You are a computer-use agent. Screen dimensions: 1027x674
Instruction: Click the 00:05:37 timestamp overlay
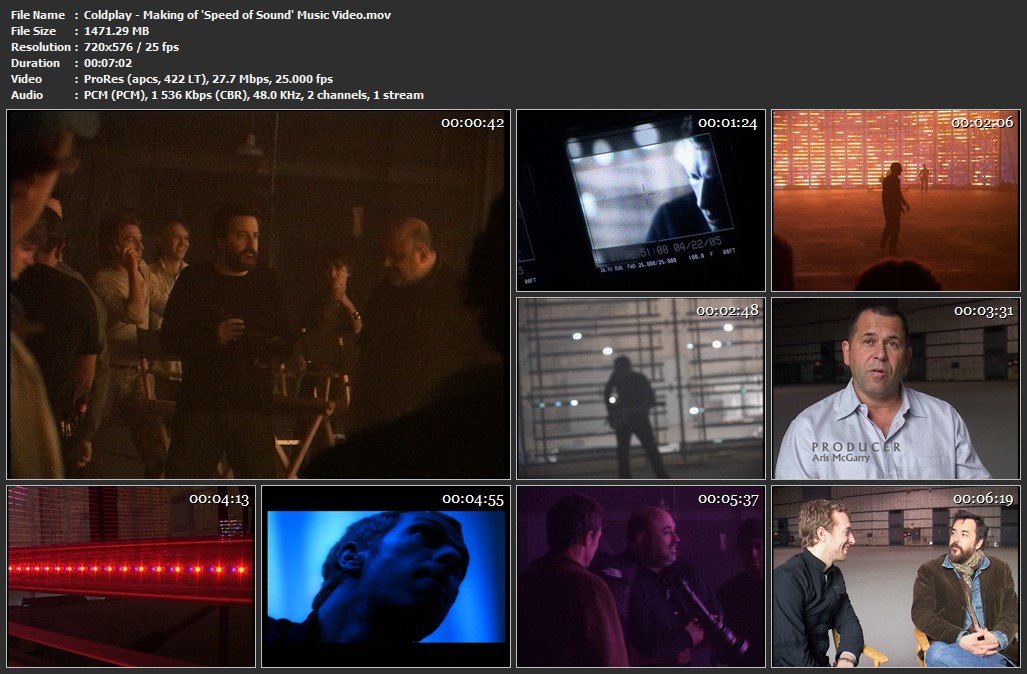coord(728,499)
